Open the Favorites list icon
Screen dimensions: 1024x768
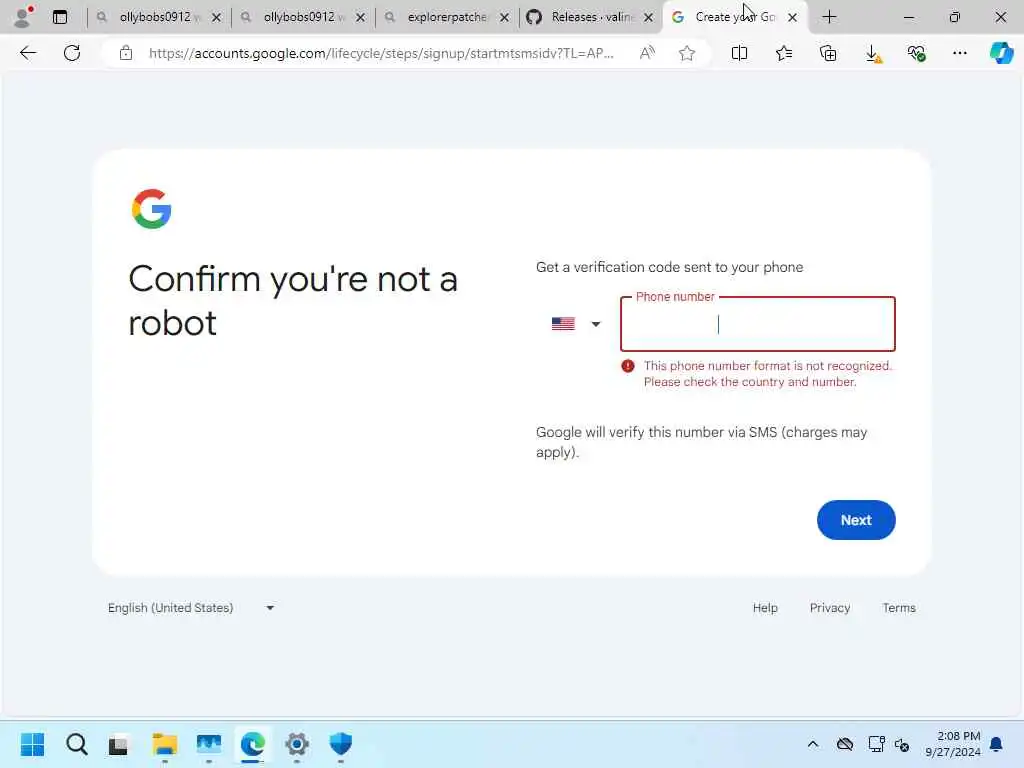[x=784, y=53]
